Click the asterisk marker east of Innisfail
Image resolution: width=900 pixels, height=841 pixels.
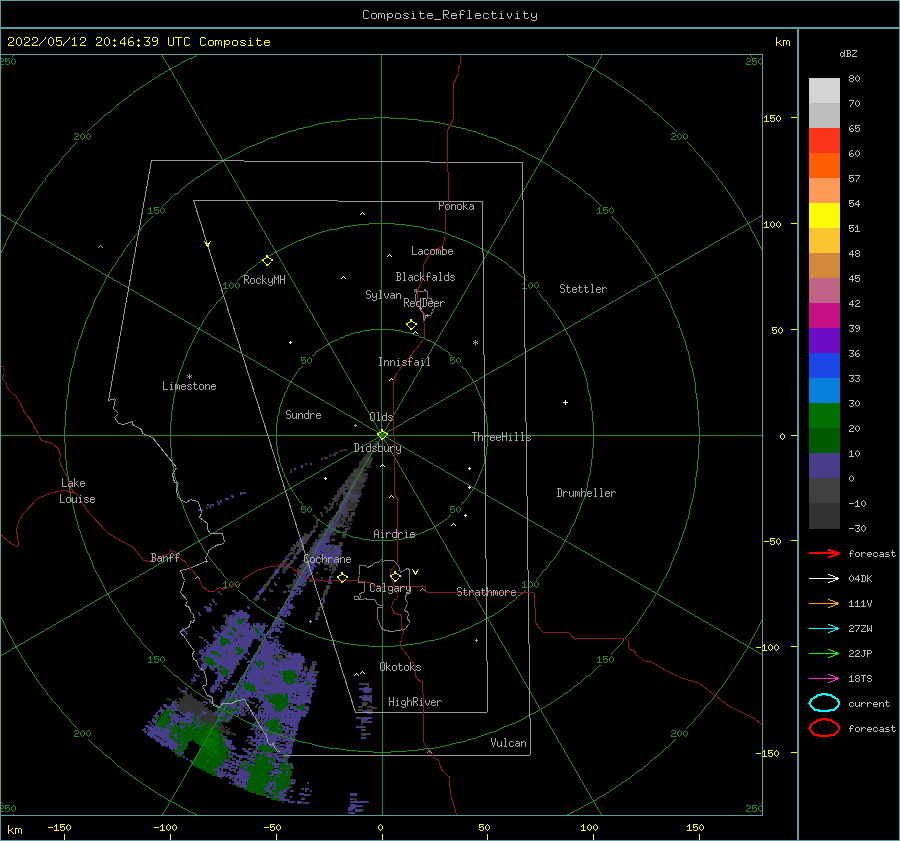coord(475,343)
